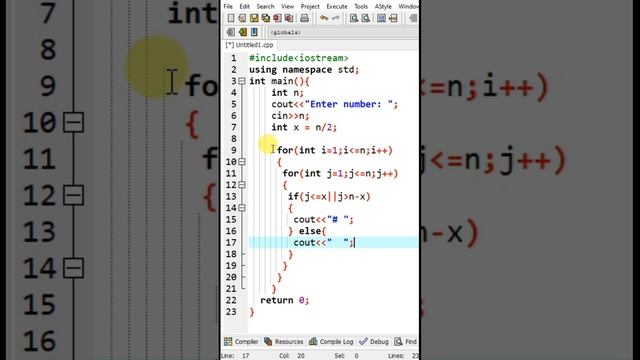Click the Go to line toolbar icon
The image size is (640, 360).
[x=393, y=18]
